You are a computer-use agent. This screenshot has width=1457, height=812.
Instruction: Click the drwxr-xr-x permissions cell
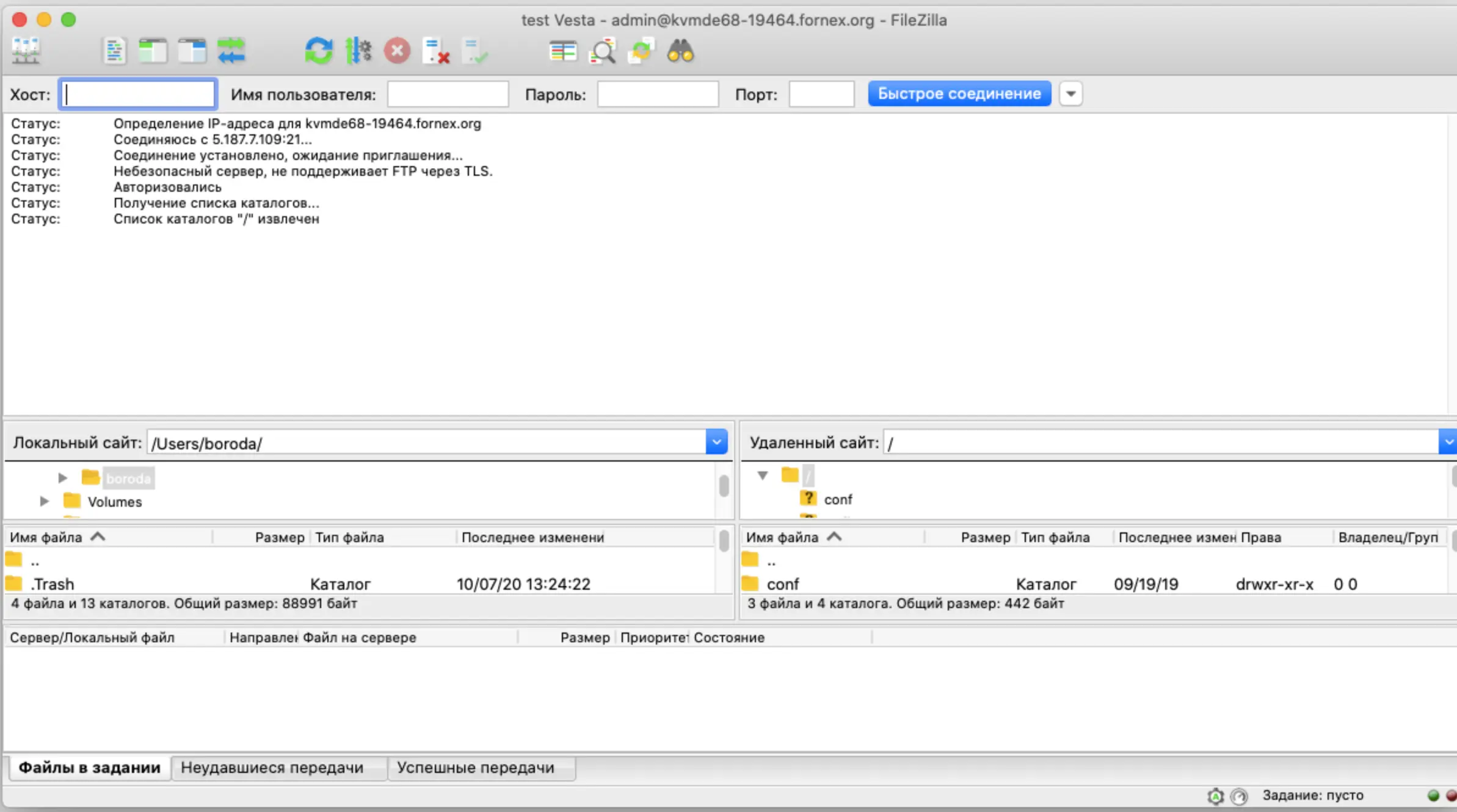[x=1274, y=584]
